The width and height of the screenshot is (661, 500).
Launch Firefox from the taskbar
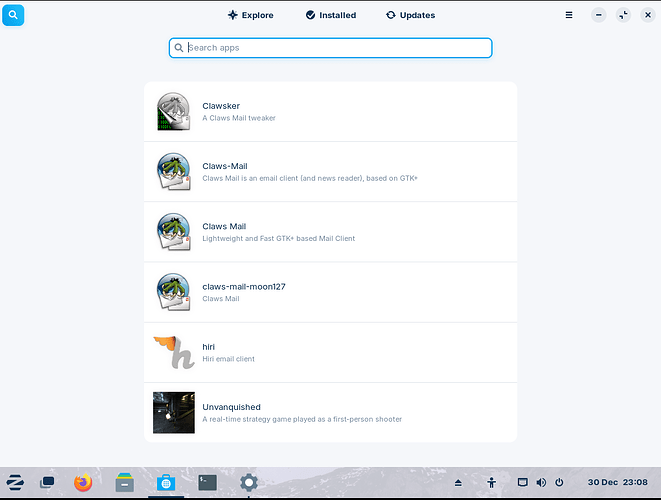(x=83, y=483)
